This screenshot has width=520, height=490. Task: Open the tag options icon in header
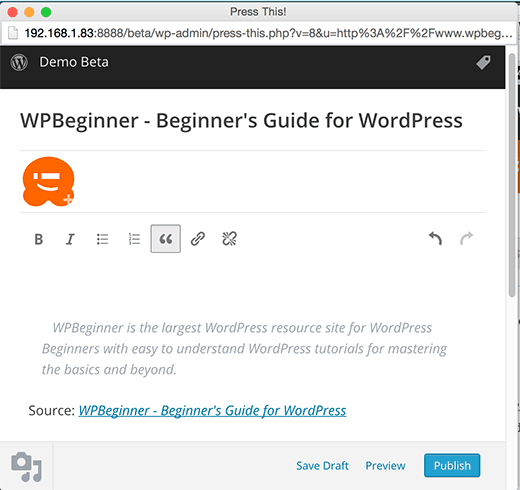coord(483,62)
